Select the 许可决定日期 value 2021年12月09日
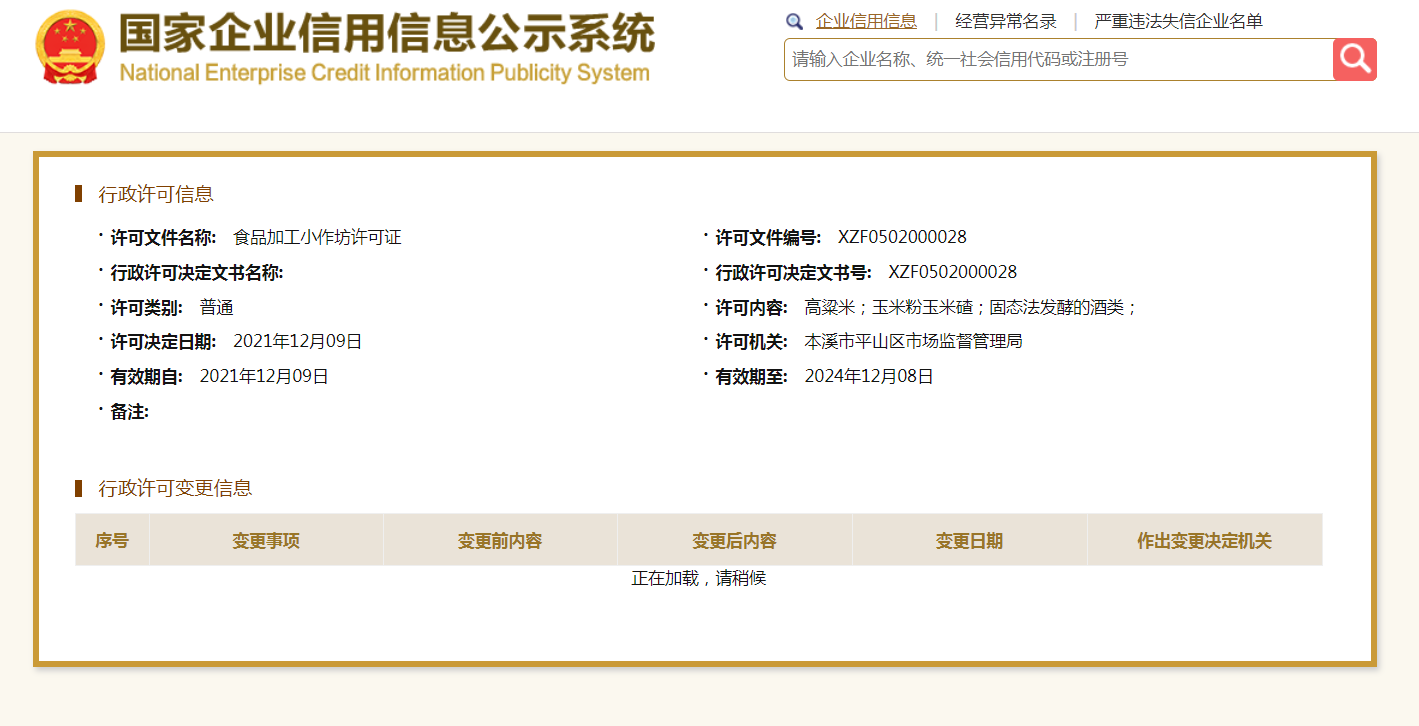1419x726 pixels. [x=297, y=341]
